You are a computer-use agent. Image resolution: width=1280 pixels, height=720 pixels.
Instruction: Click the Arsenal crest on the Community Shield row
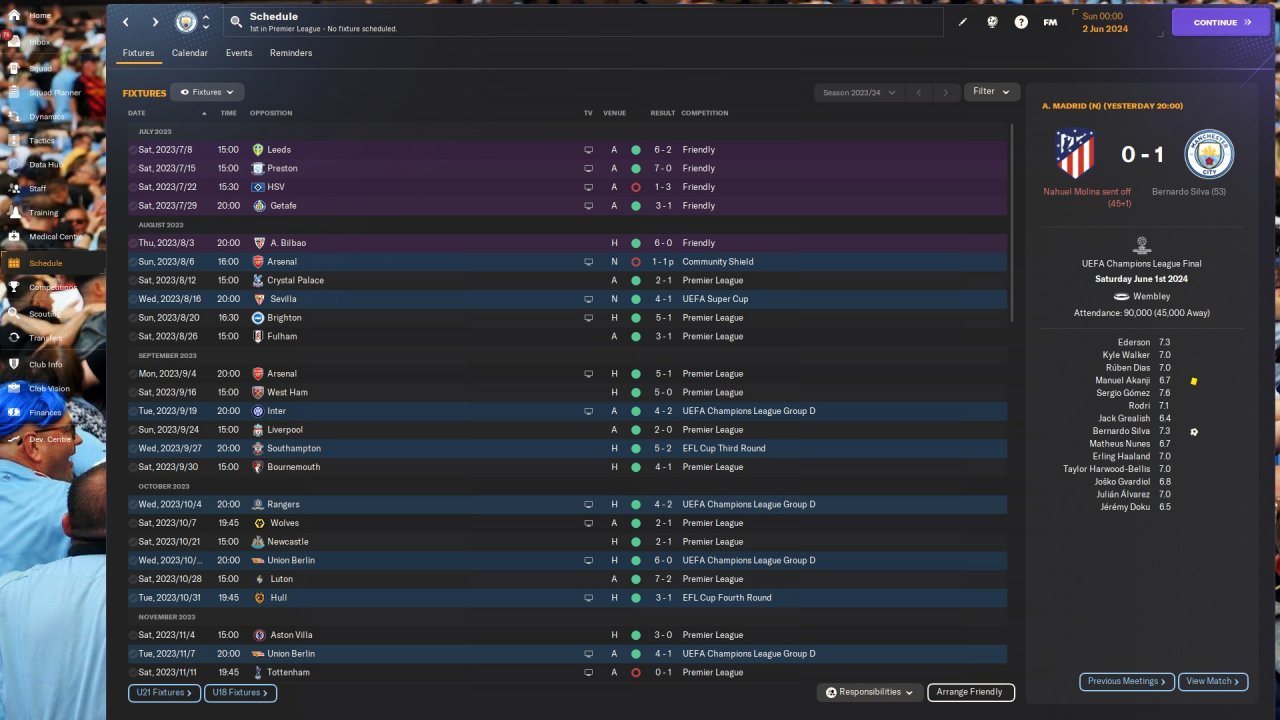point(258,262)
